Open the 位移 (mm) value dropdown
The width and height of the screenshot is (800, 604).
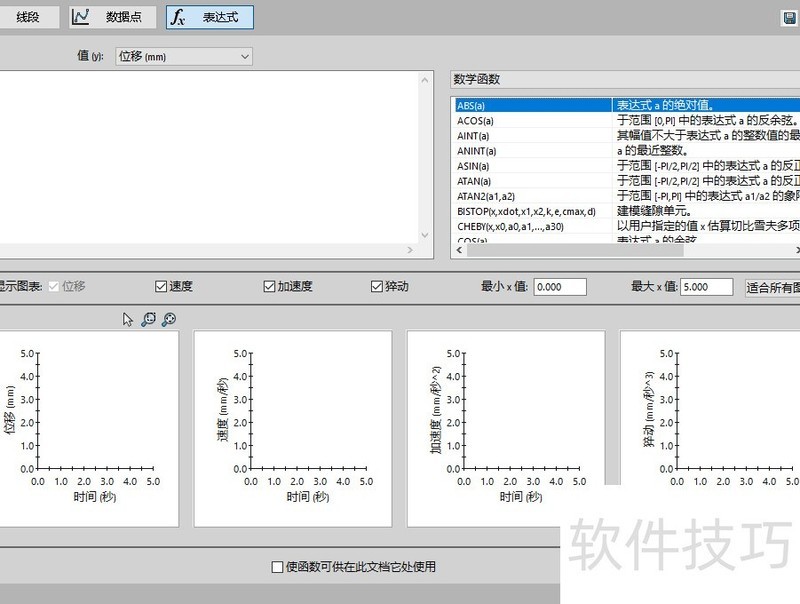click(x=184, y=57)
